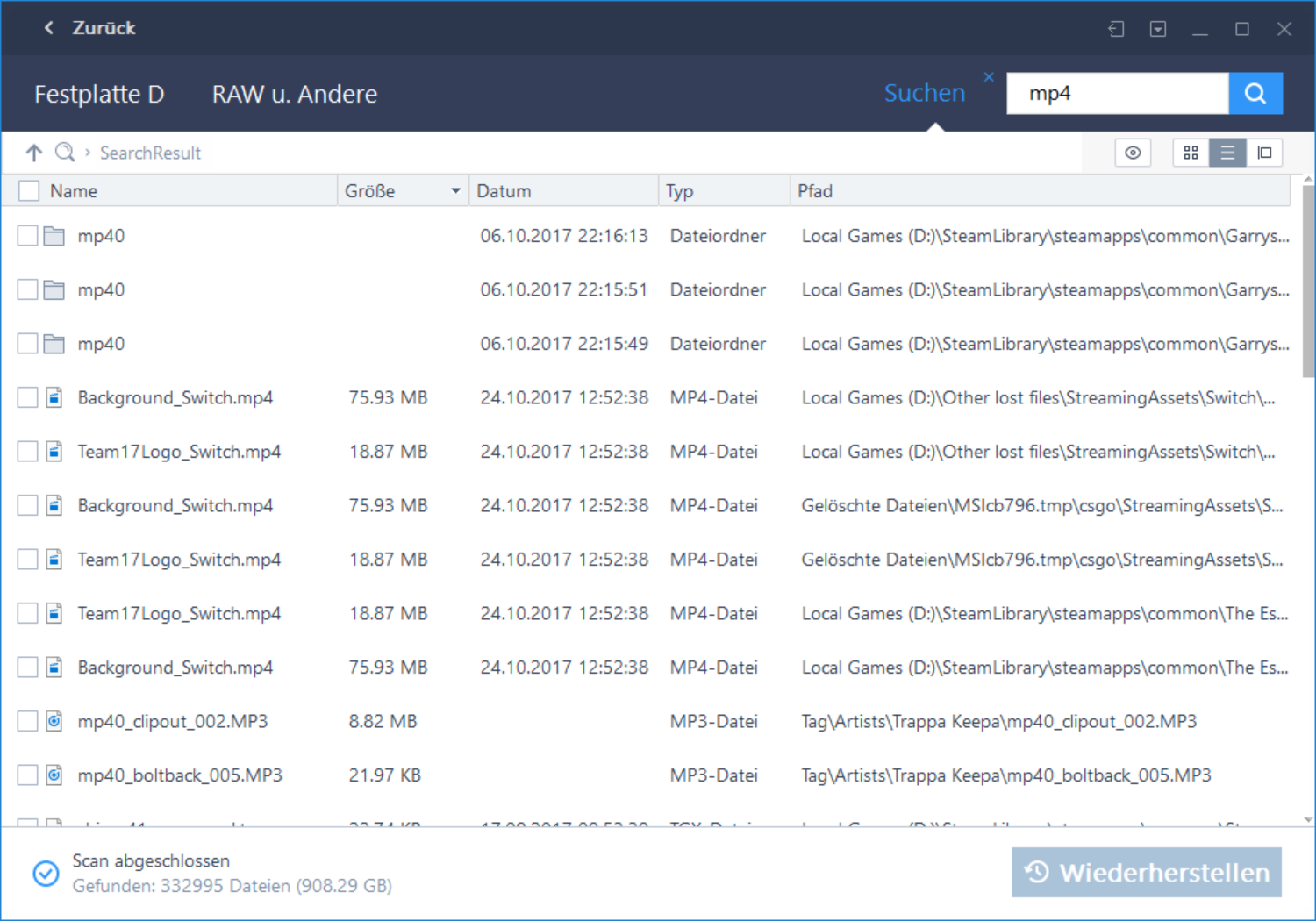Select file name mp40_clipout_002.MP3
This screenshot has height=921, width=1316.
(x=173, y=721)
